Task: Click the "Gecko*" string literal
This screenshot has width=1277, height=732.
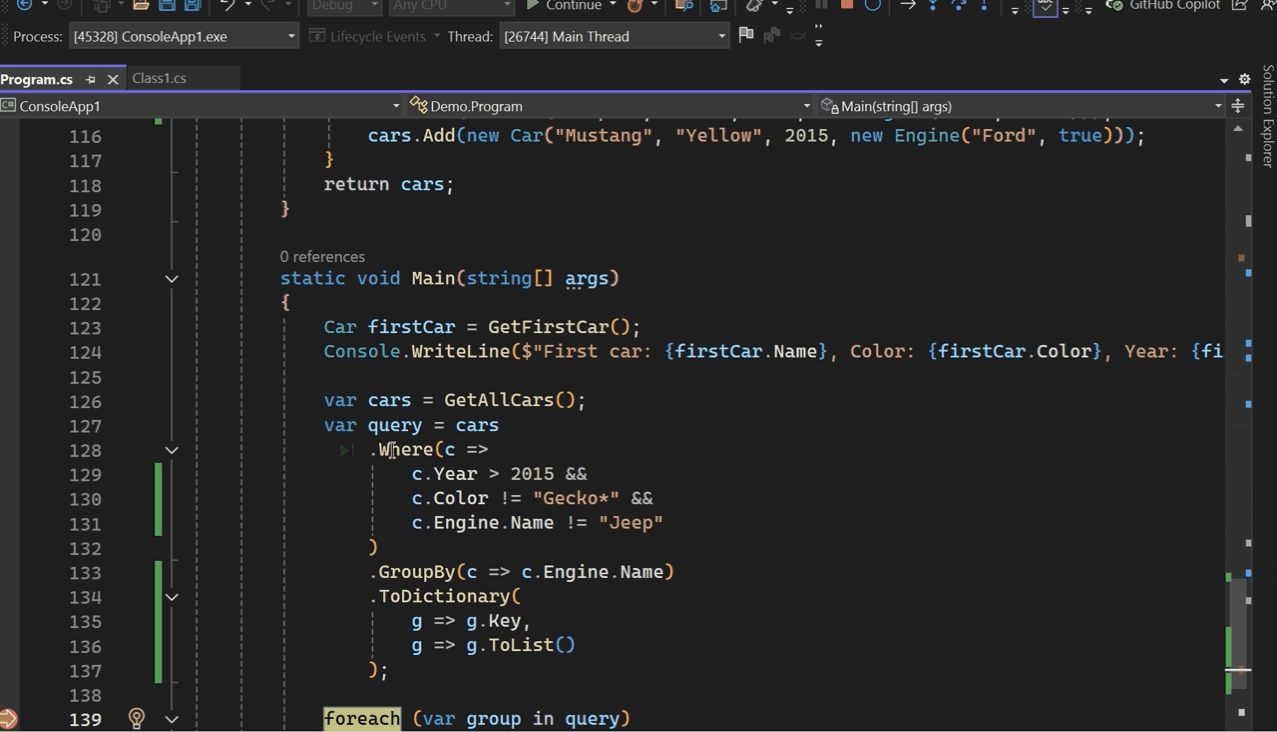Action: coord(576,498)
